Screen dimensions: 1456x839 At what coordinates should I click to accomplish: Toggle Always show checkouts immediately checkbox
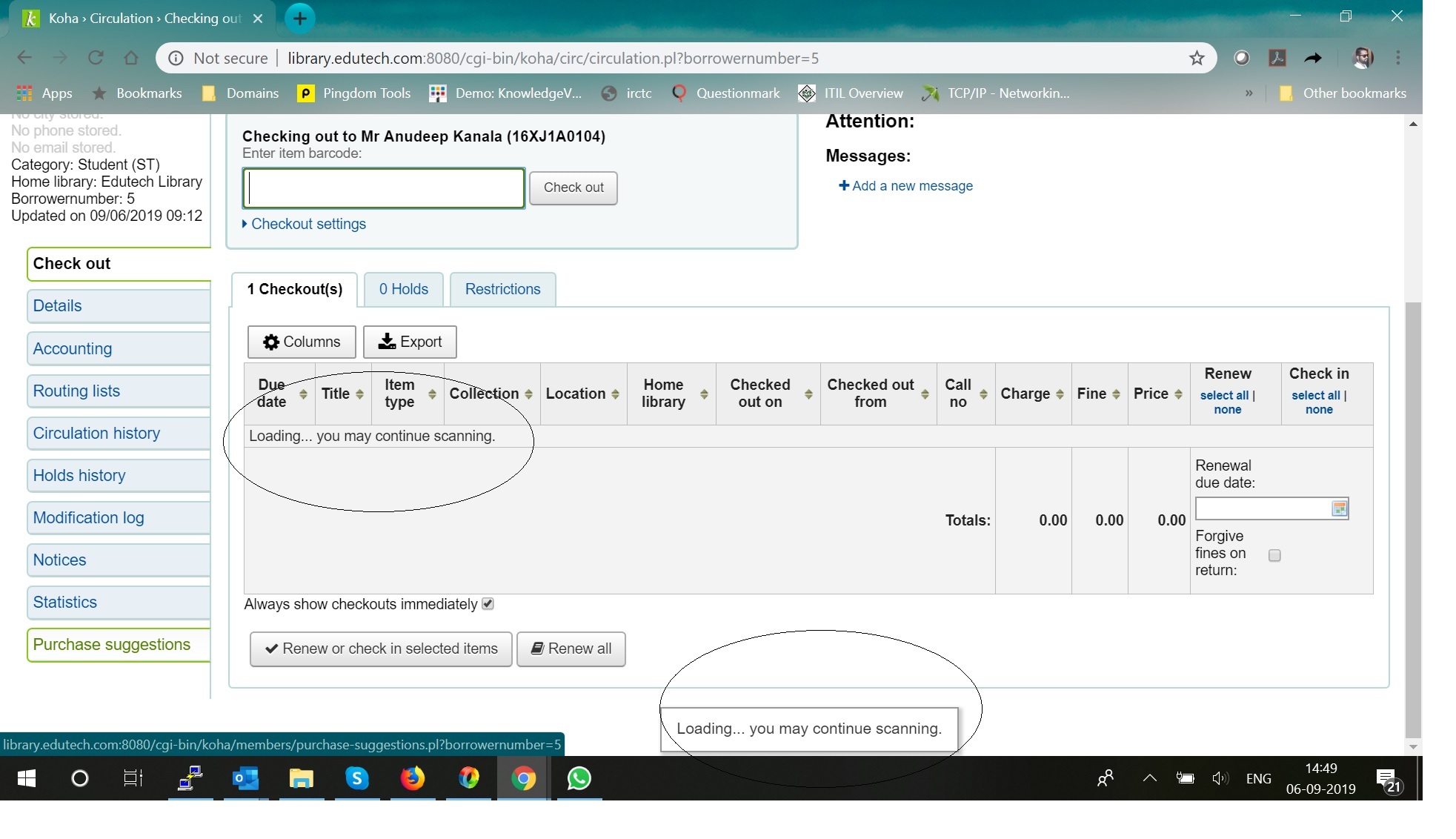click(488, 604)
